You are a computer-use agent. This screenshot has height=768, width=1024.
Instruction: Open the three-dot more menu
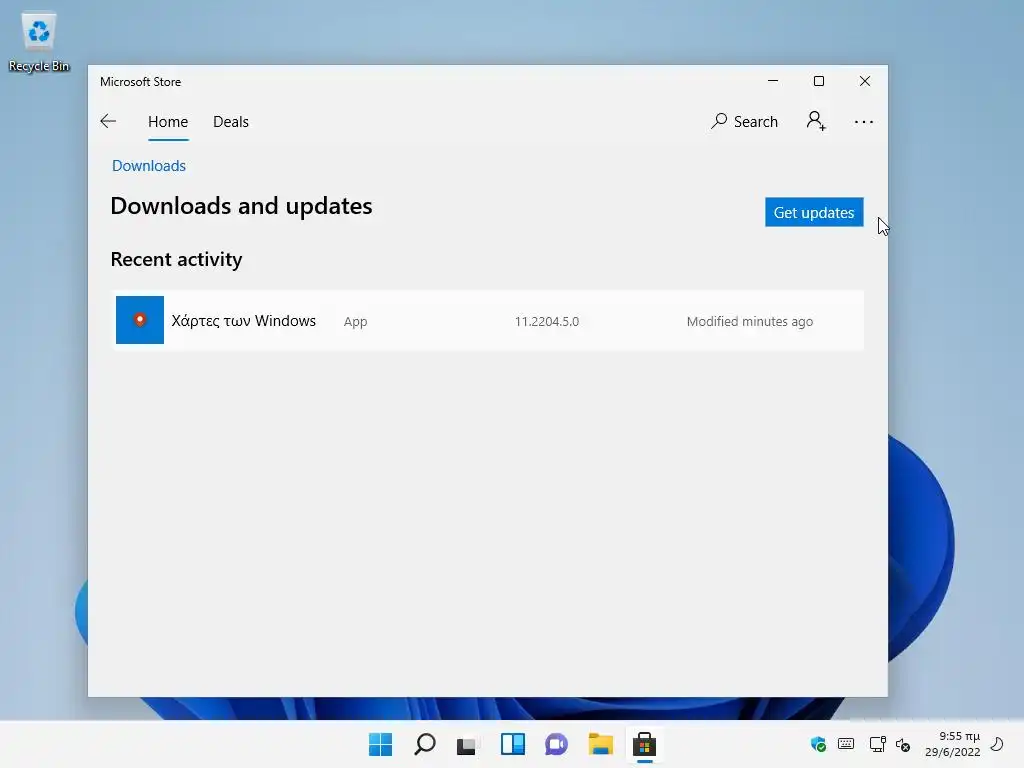pos(863,122)
